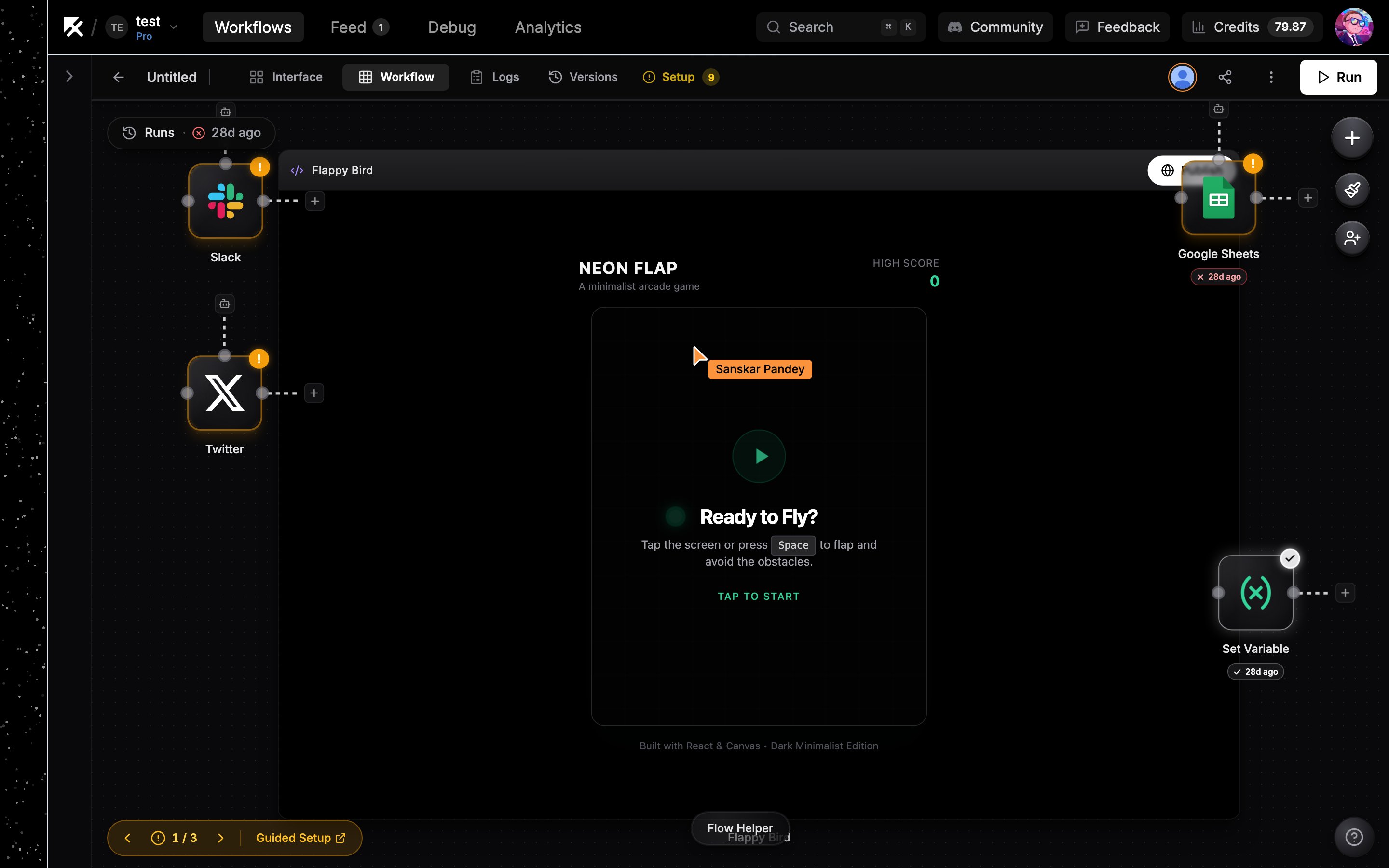Add a step after Google Sheets node
The width and height of the screenshot is (1389, 868).
(x=1308, y=198)
